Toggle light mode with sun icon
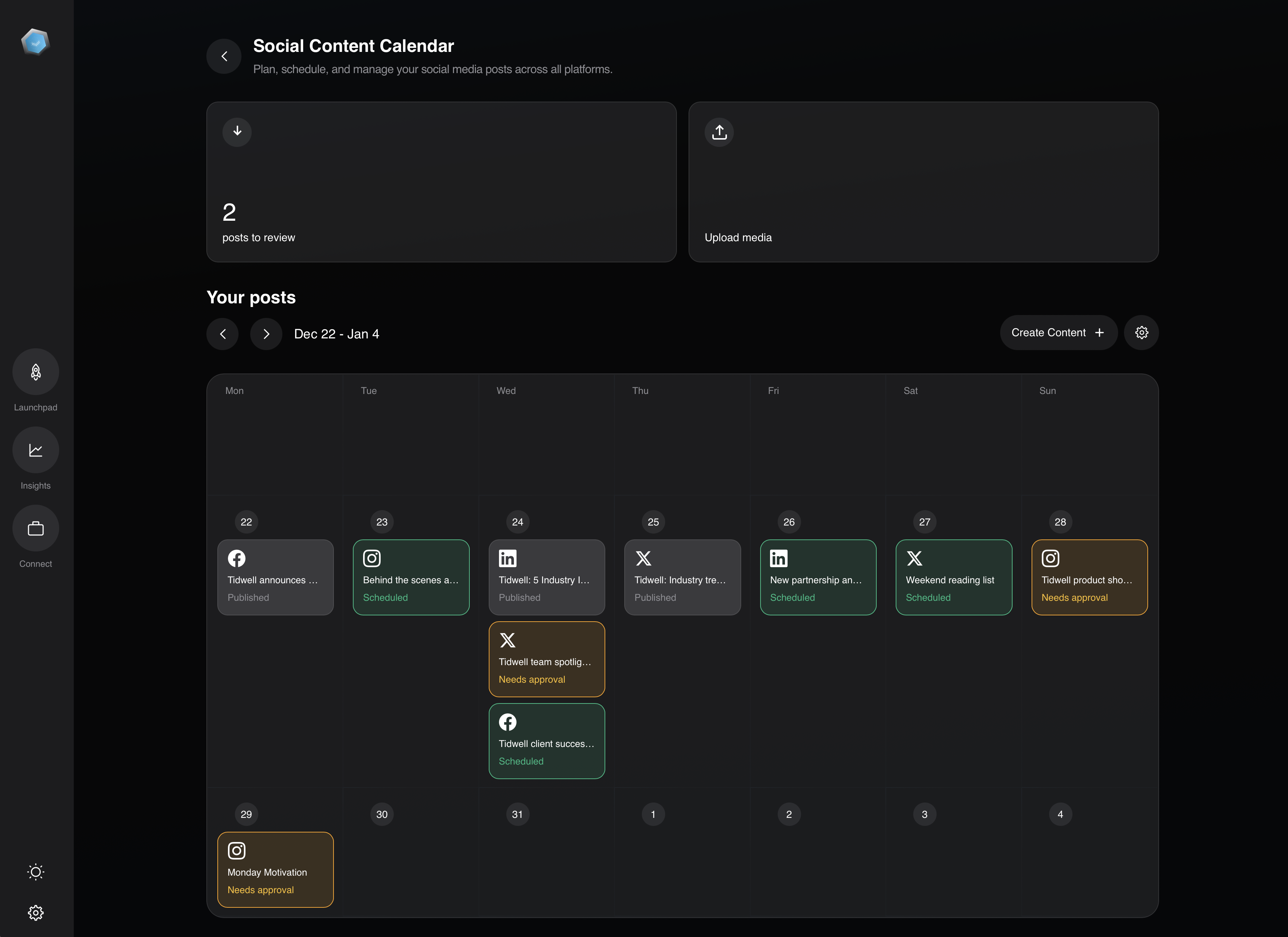The image size is (1288, 937). 35,872
